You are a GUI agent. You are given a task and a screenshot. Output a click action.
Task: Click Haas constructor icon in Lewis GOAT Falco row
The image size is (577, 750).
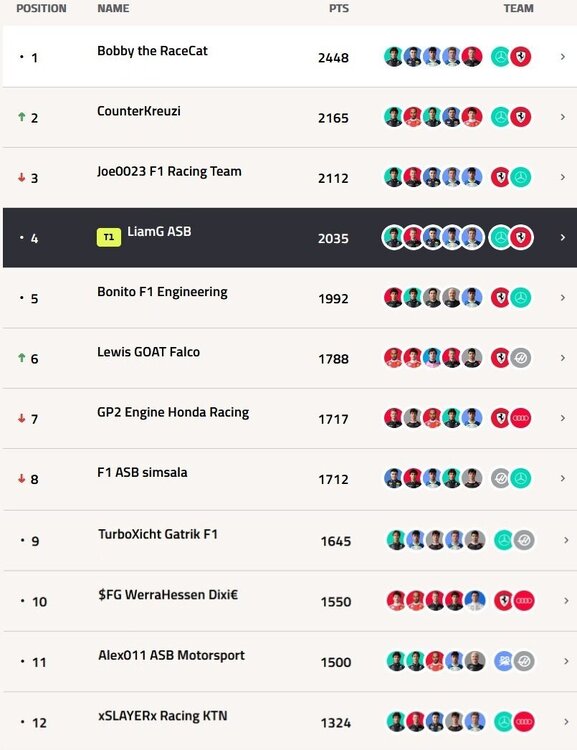[x=521, y=358]
